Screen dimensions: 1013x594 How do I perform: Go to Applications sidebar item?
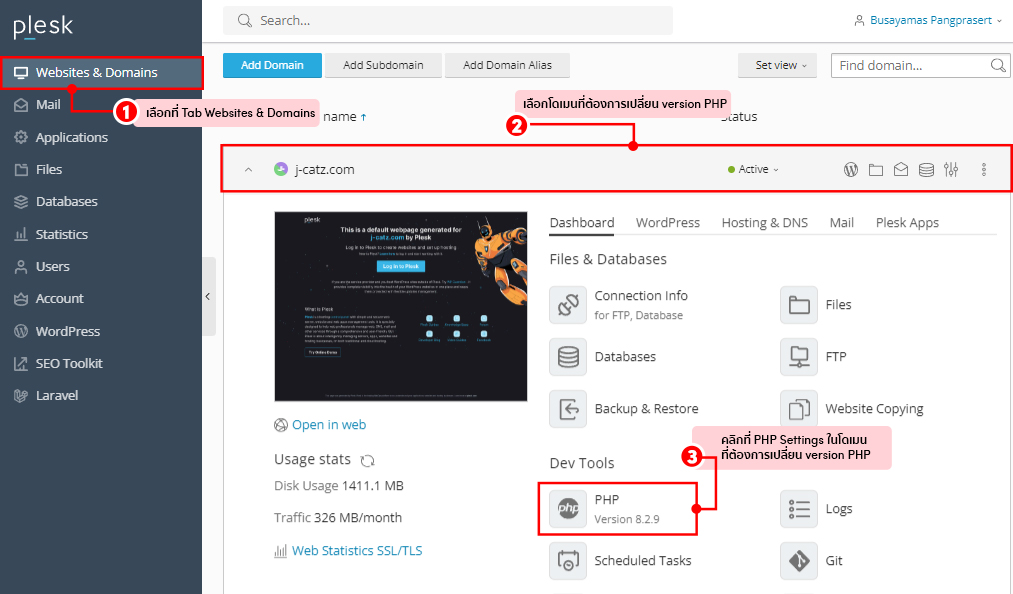click(x=61, y=137)
